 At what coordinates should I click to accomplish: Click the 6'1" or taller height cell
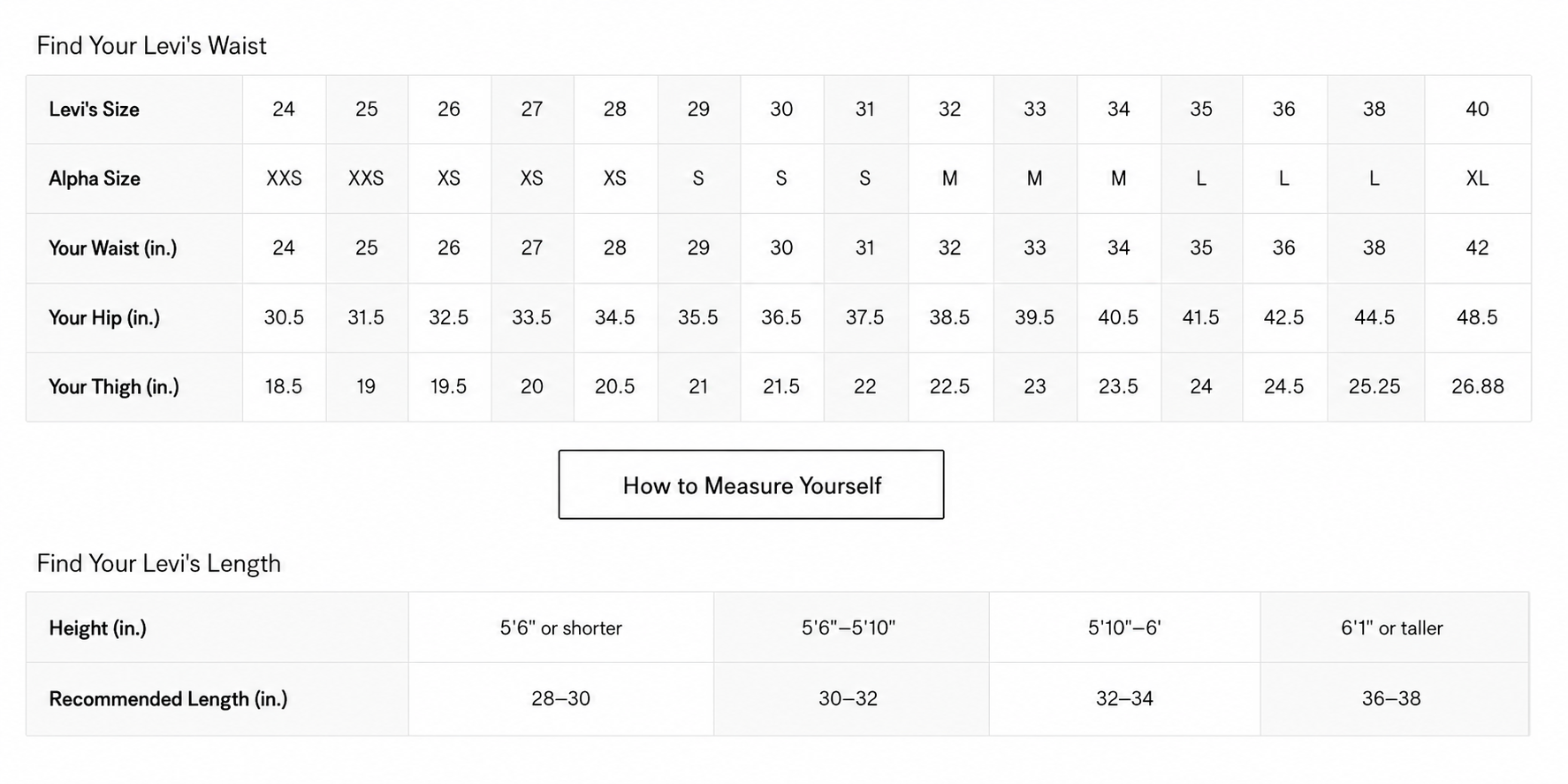(1392, 628)
